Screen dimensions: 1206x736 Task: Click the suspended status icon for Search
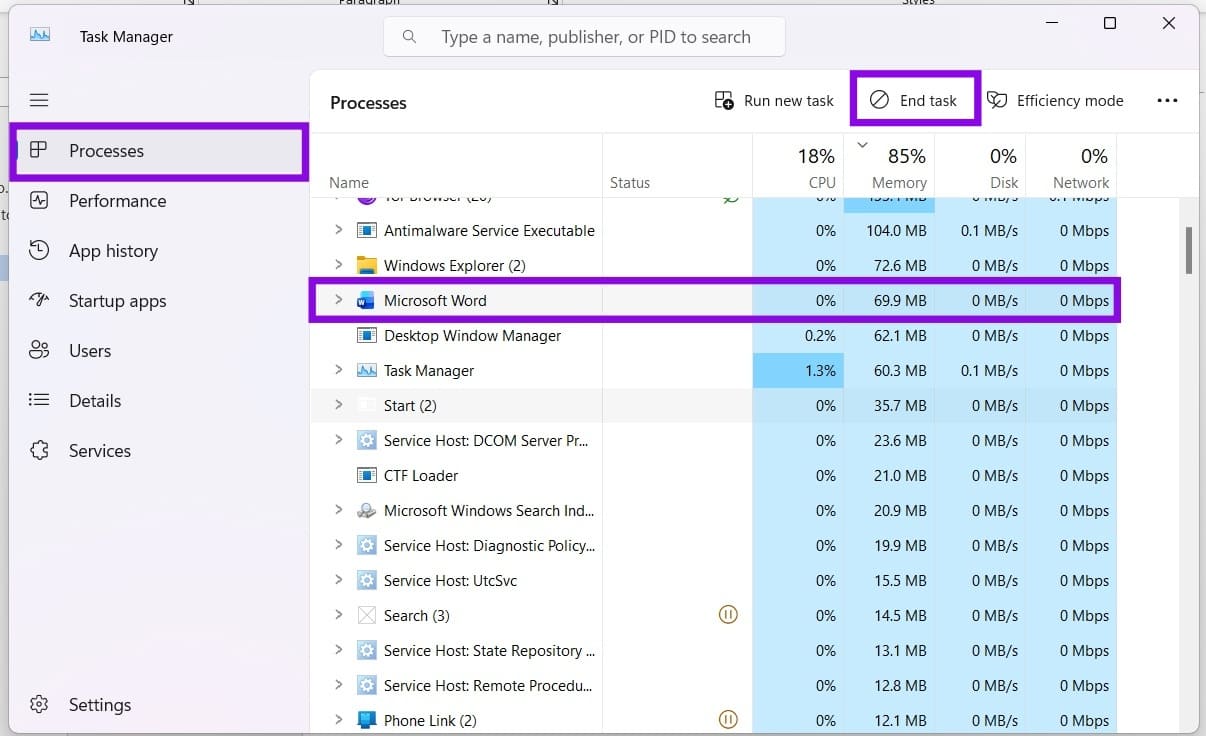728,614
